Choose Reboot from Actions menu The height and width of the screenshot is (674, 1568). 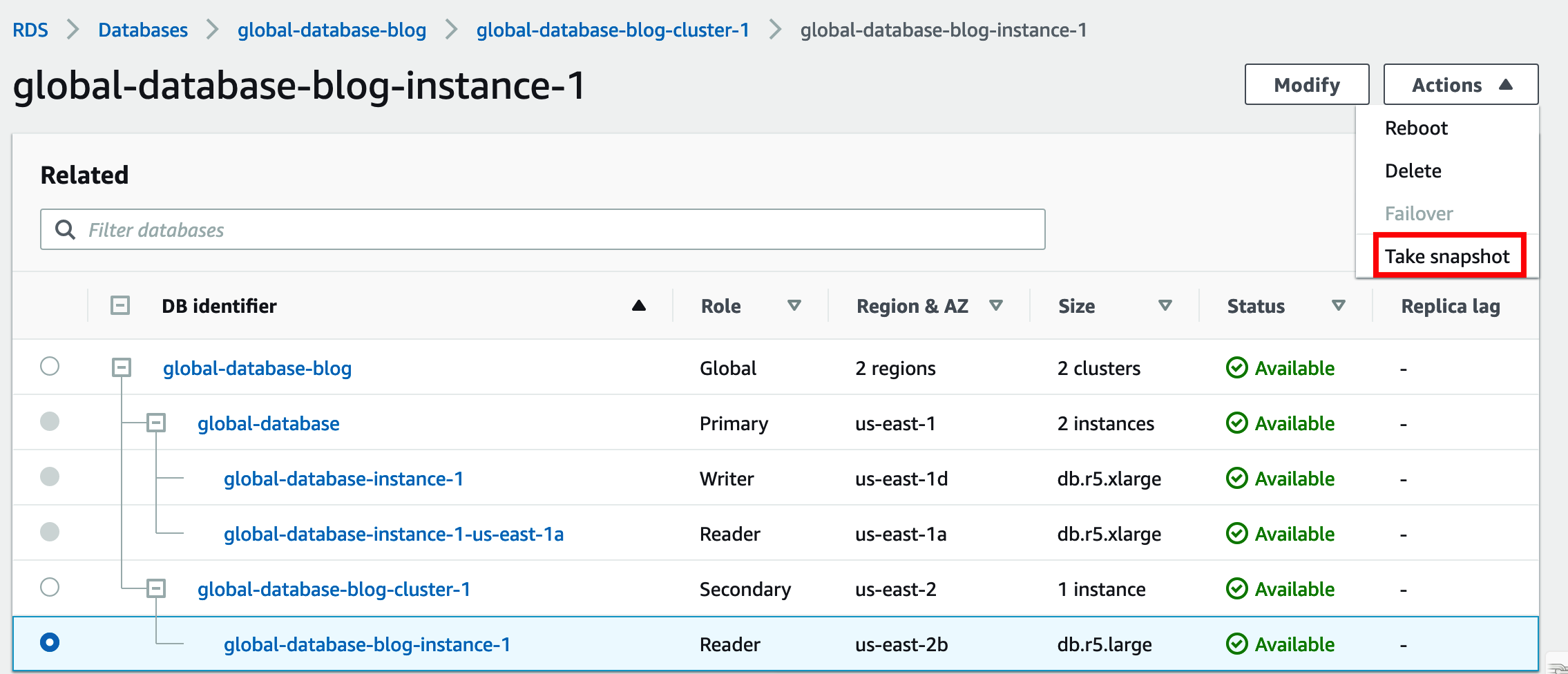point(1416,128)
